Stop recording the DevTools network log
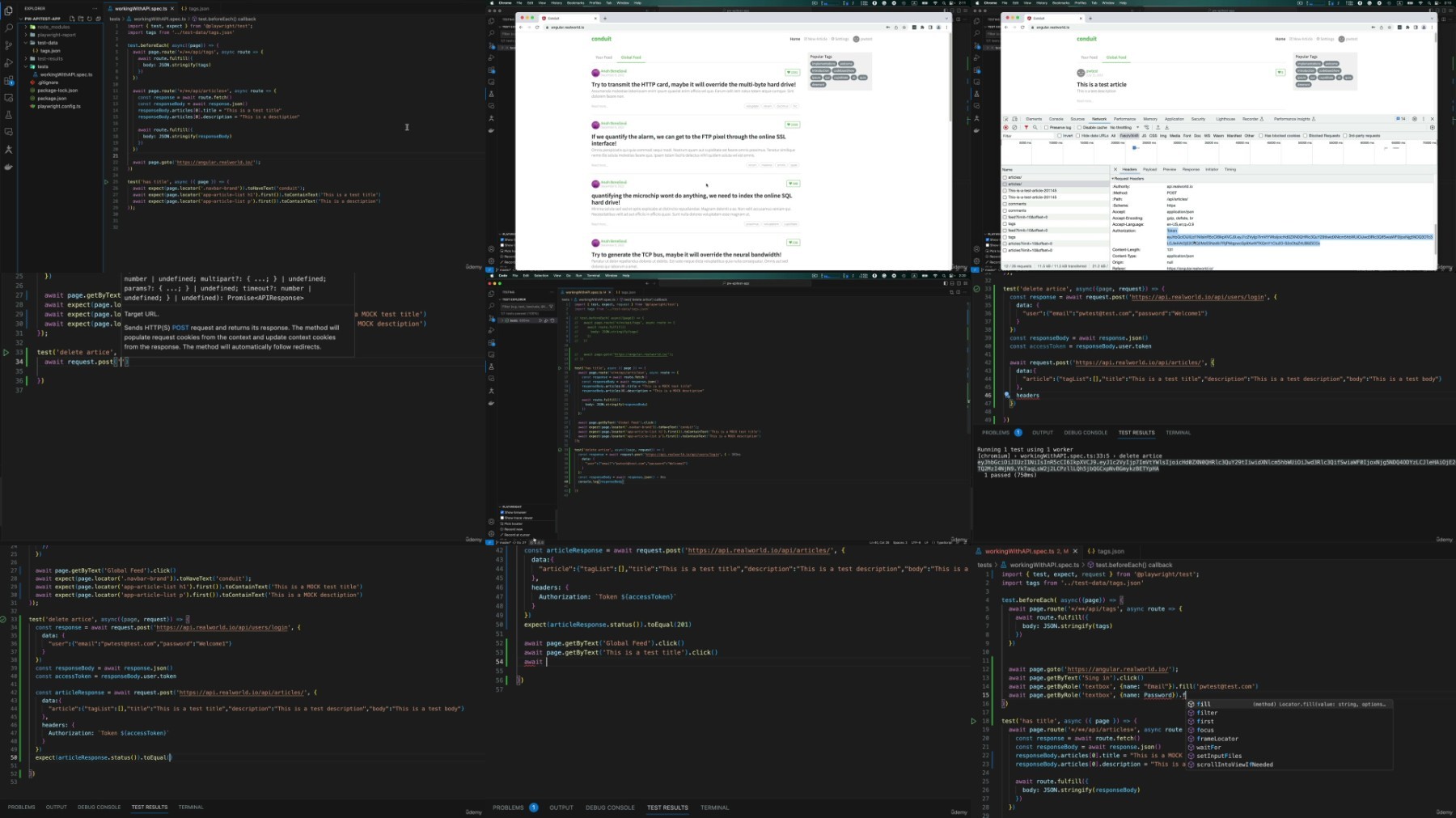1456x818 pixels. click(x=1006, y=128)
